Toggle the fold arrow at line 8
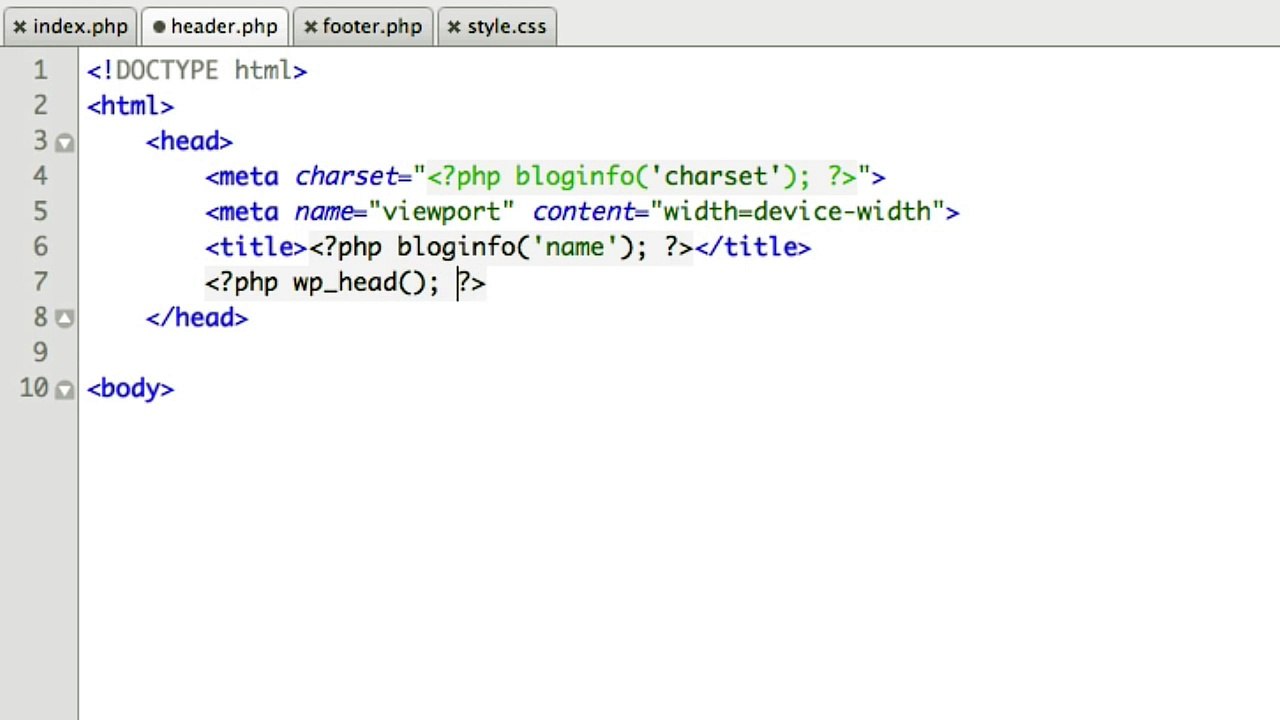This screenshot has width=1280, height=720. (64, 319)
